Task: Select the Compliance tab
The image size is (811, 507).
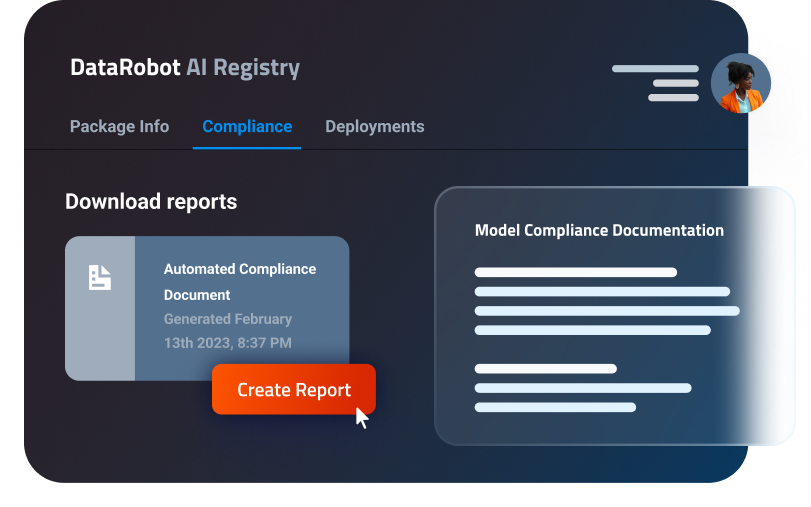Action: tap(247, 127)
